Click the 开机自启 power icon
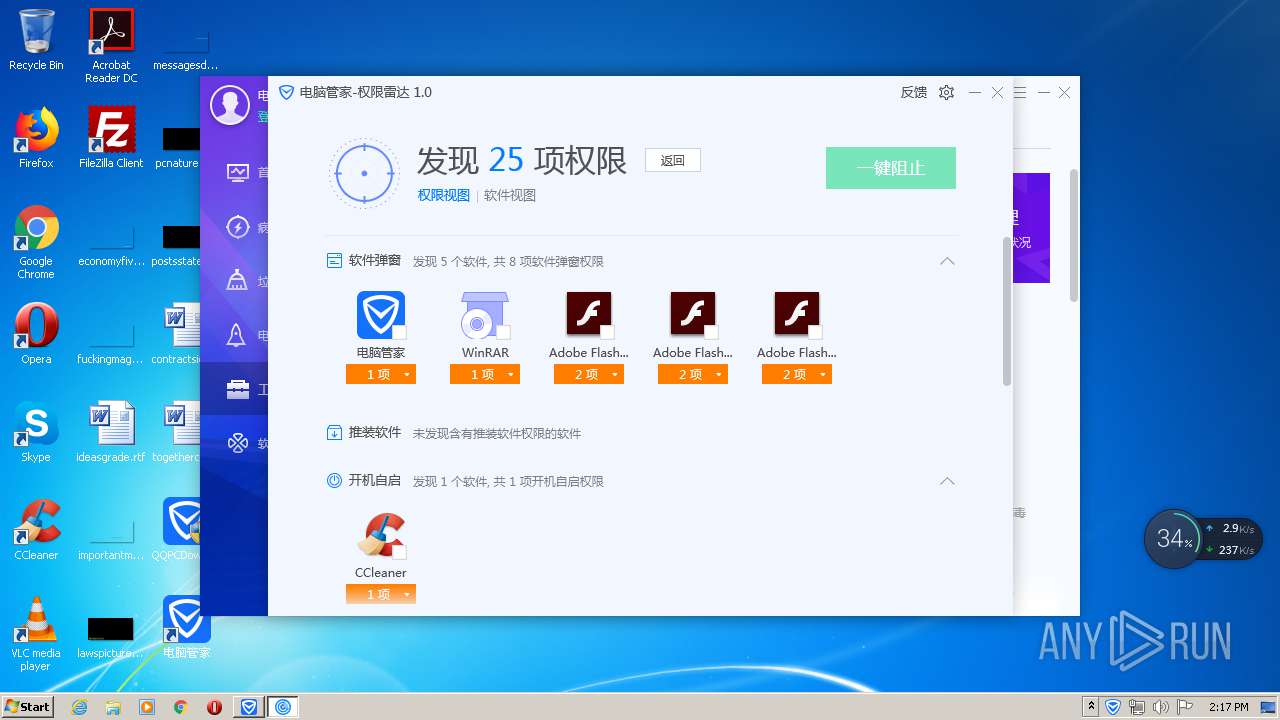The image size is (1280, 720). pyautogui.click(x=335, y=481)
